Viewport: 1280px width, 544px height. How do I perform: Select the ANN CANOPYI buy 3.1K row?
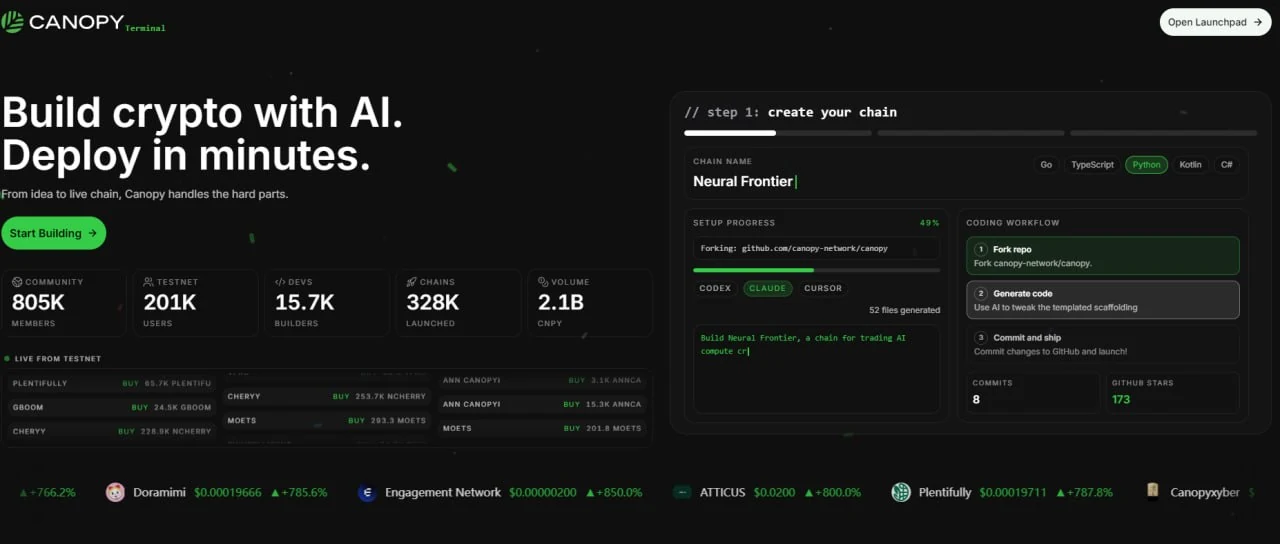pyautogui.click(x=542, y=380)
